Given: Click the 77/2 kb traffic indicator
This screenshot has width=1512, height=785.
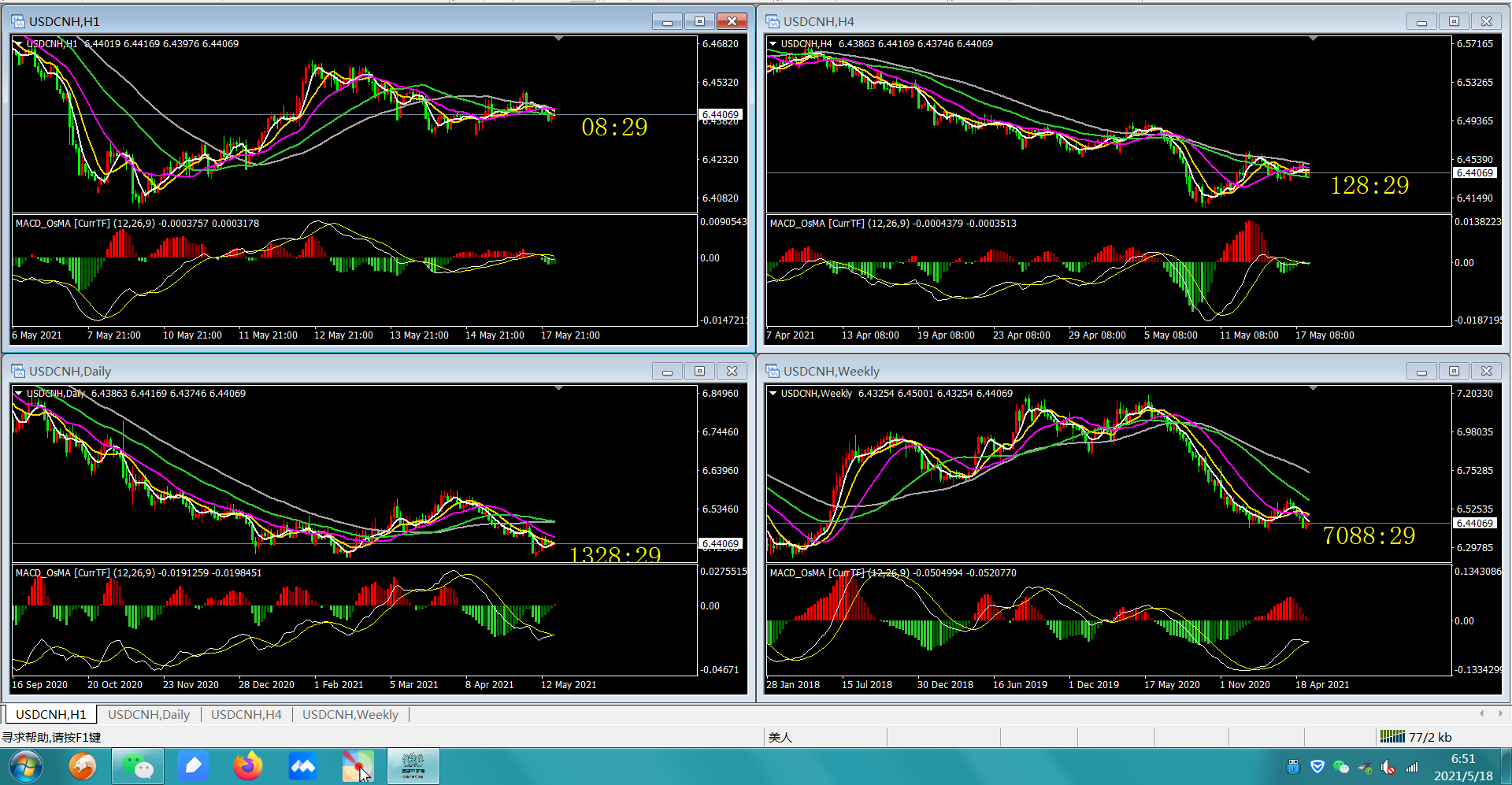Looking at the screenshot, I should coord(1429,737).
